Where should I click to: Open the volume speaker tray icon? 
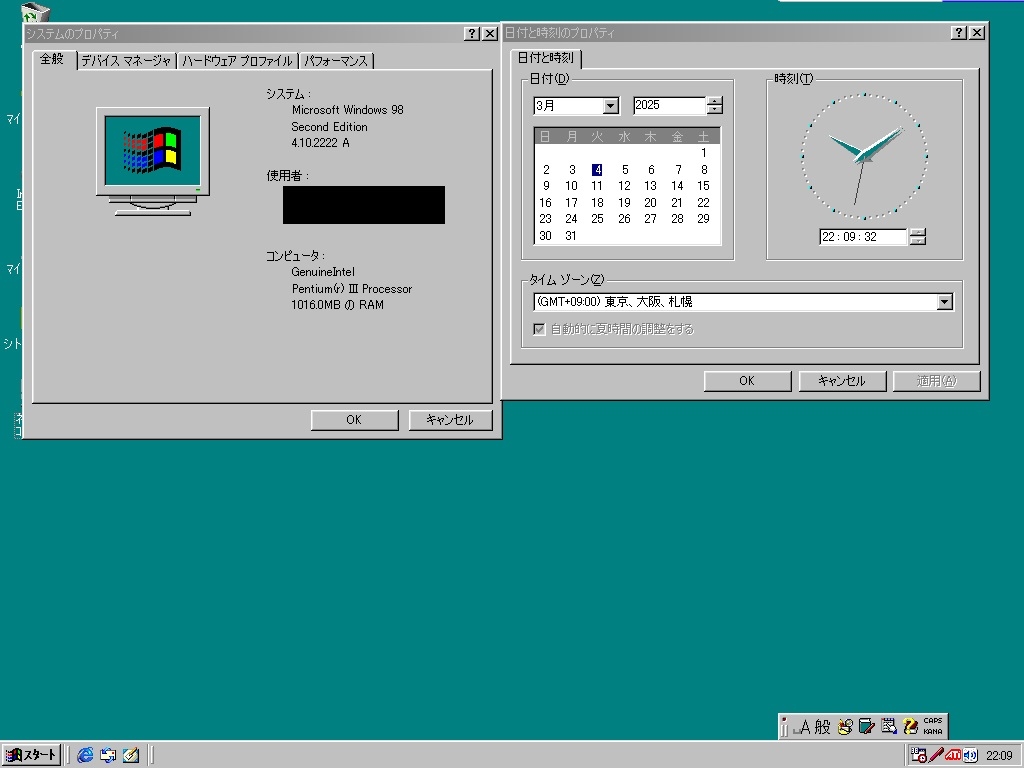tap(970, 756)
